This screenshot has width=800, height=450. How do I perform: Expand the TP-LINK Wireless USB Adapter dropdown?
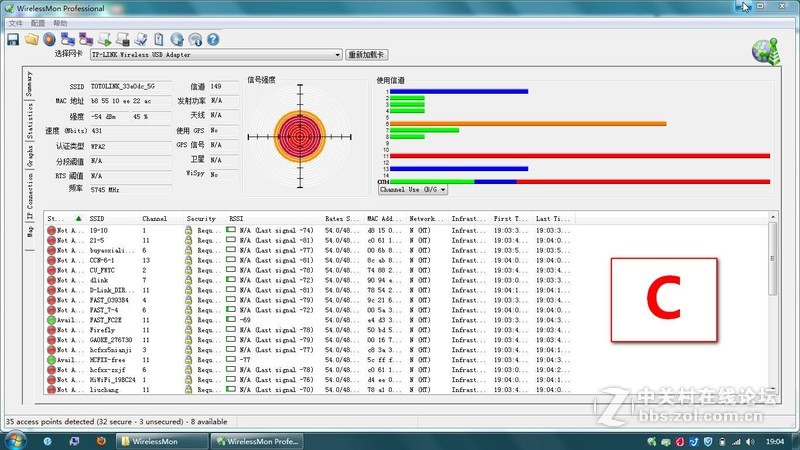337,55
